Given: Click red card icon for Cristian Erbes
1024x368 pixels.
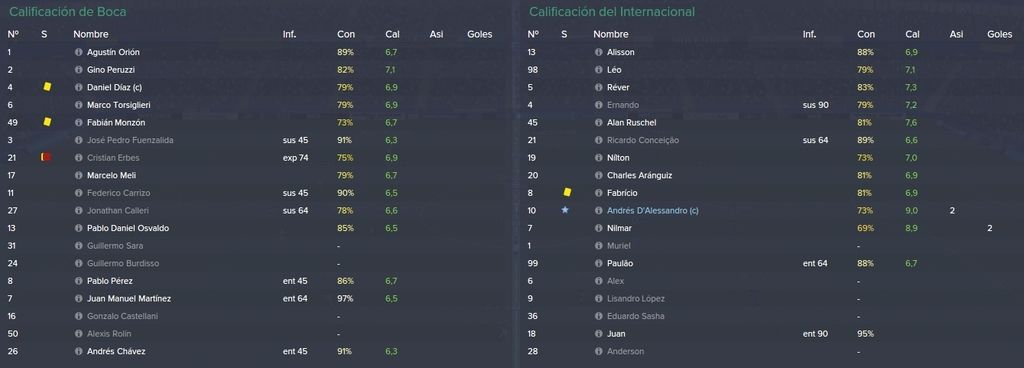Looking at the screenshot, I should 46,157.
